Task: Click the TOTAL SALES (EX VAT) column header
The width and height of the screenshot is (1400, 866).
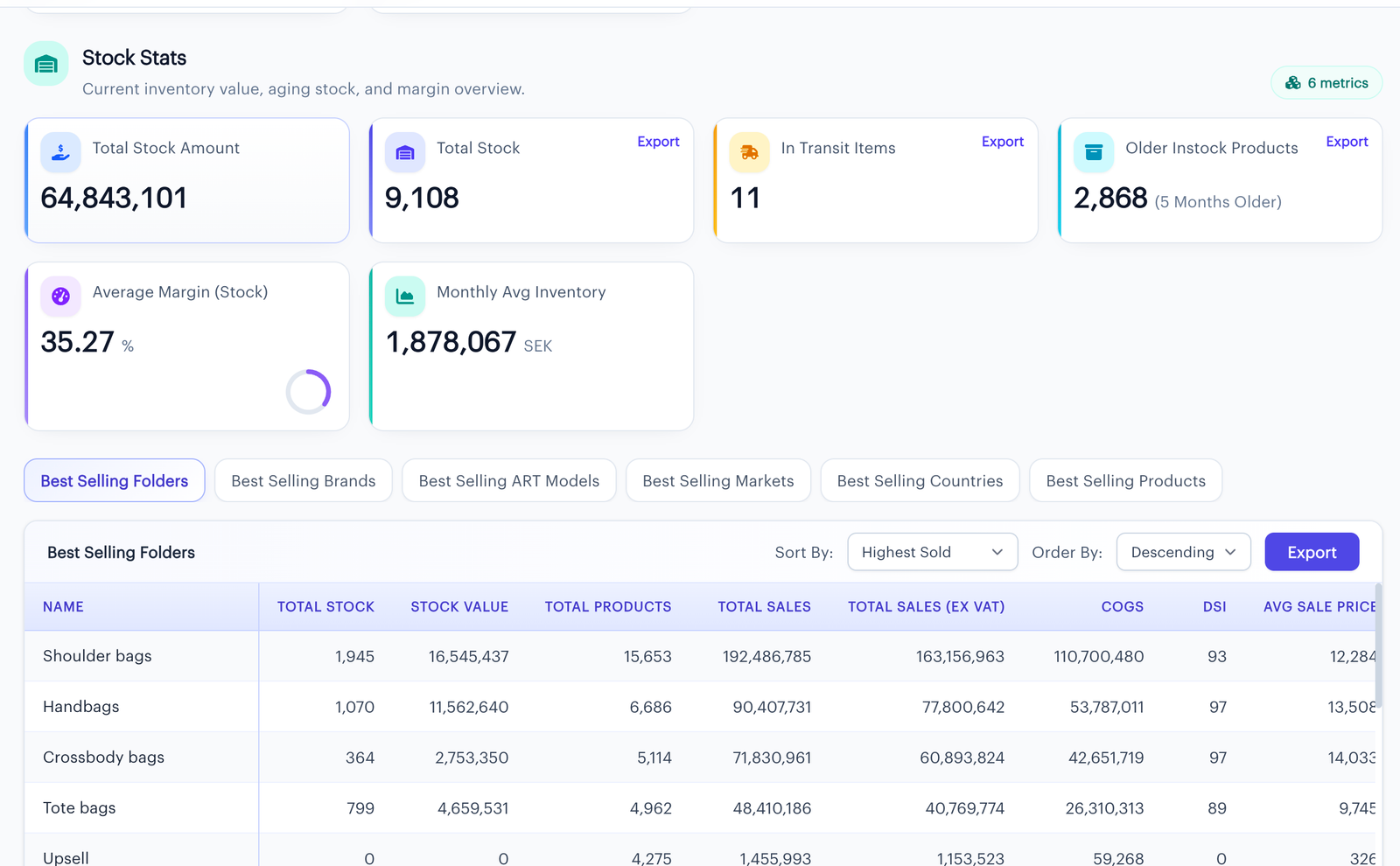Action: click(926, 607)
